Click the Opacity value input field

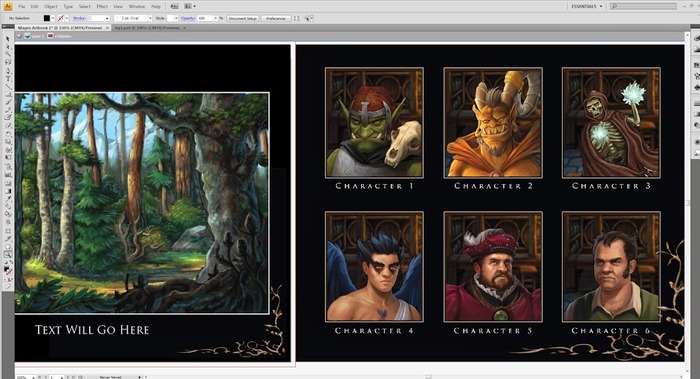pos(205,18)
